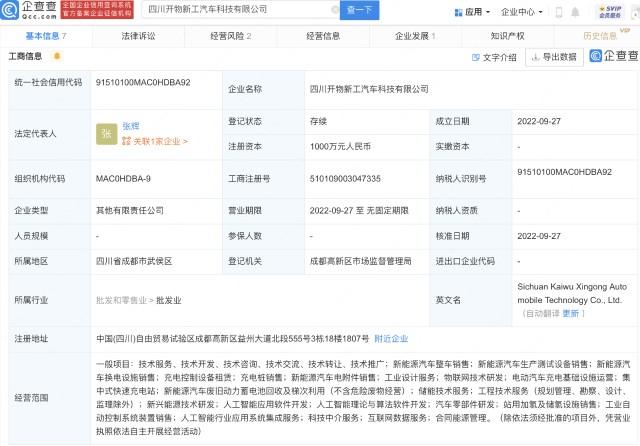Switch to the 经营风险 tab
The width and height of the screenshot is (640, 446).
231,36
